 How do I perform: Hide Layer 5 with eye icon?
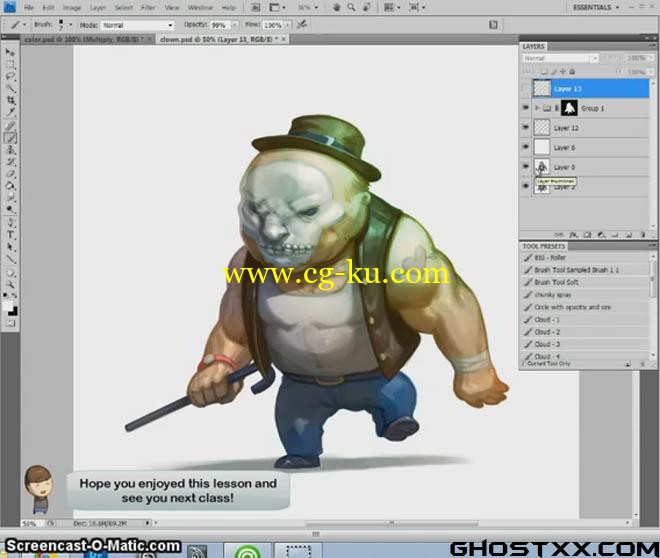pos(525,166)
